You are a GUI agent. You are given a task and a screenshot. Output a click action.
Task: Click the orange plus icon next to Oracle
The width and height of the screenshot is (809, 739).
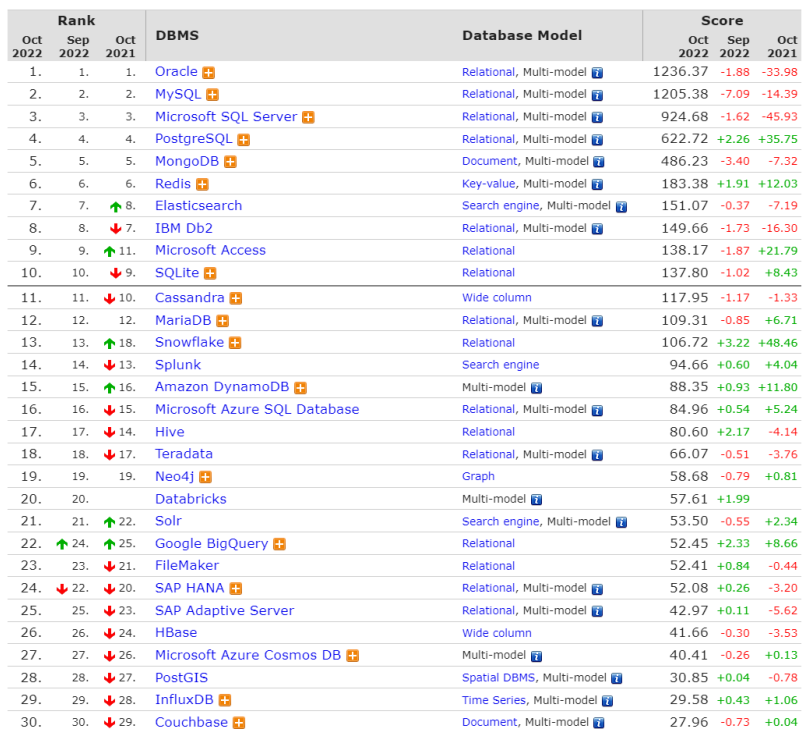[208, 73]
